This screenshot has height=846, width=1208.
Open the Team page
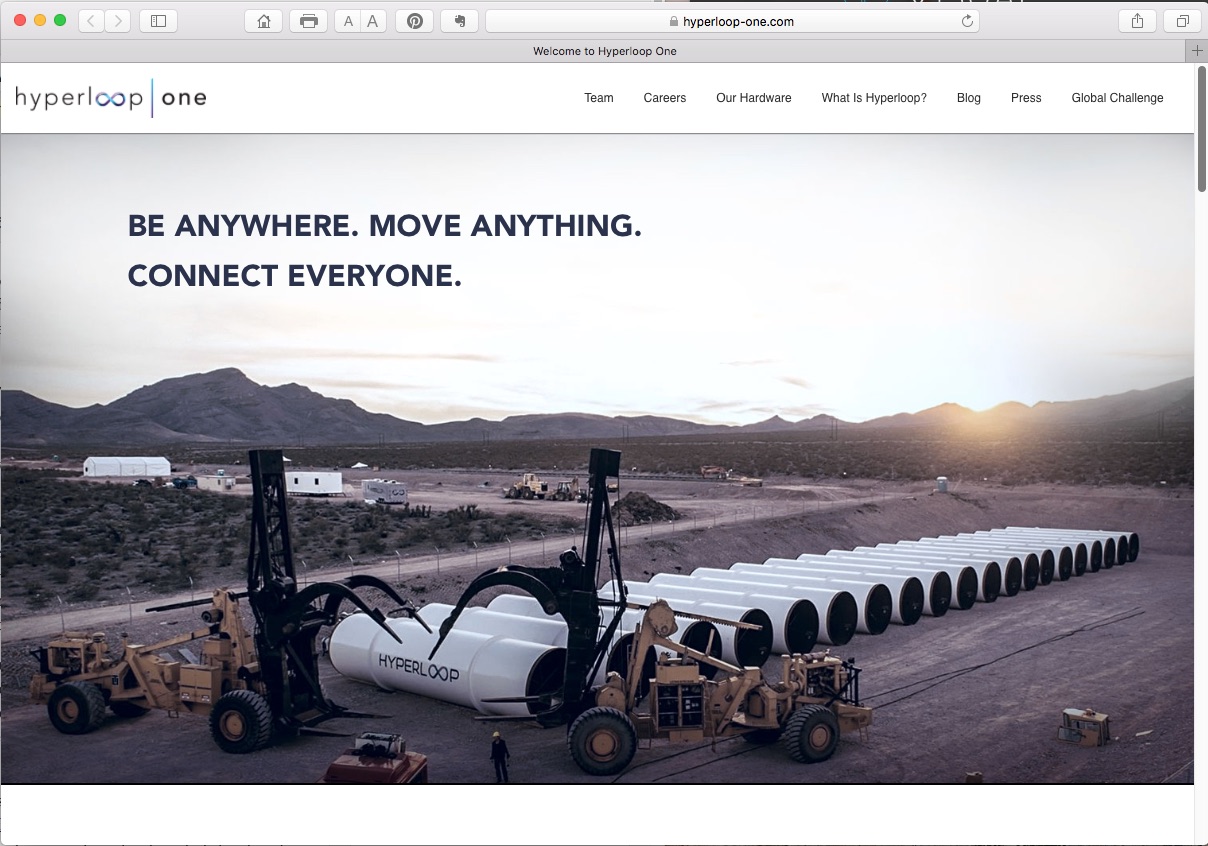click(599, 98)
